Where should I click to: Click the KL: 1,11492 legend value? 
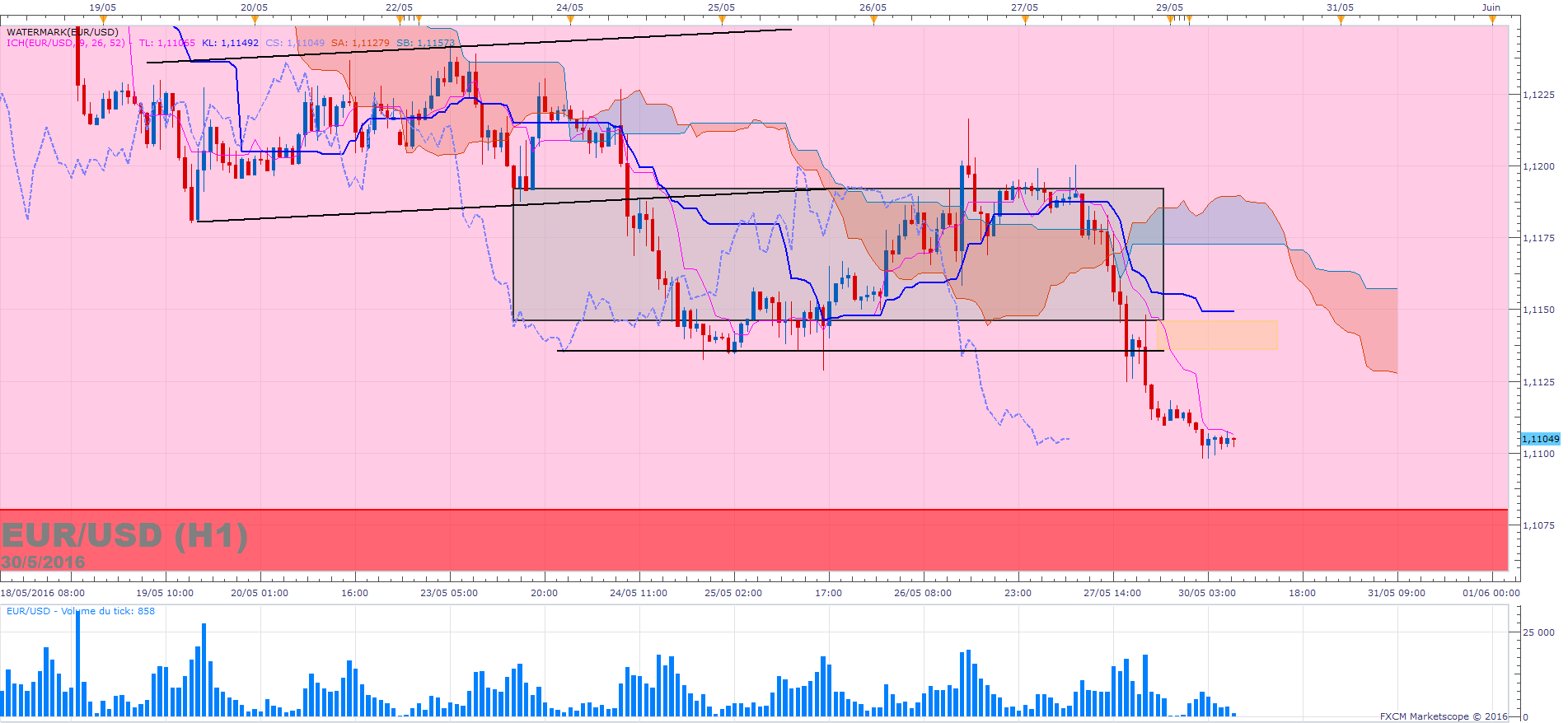pos(230,43)
